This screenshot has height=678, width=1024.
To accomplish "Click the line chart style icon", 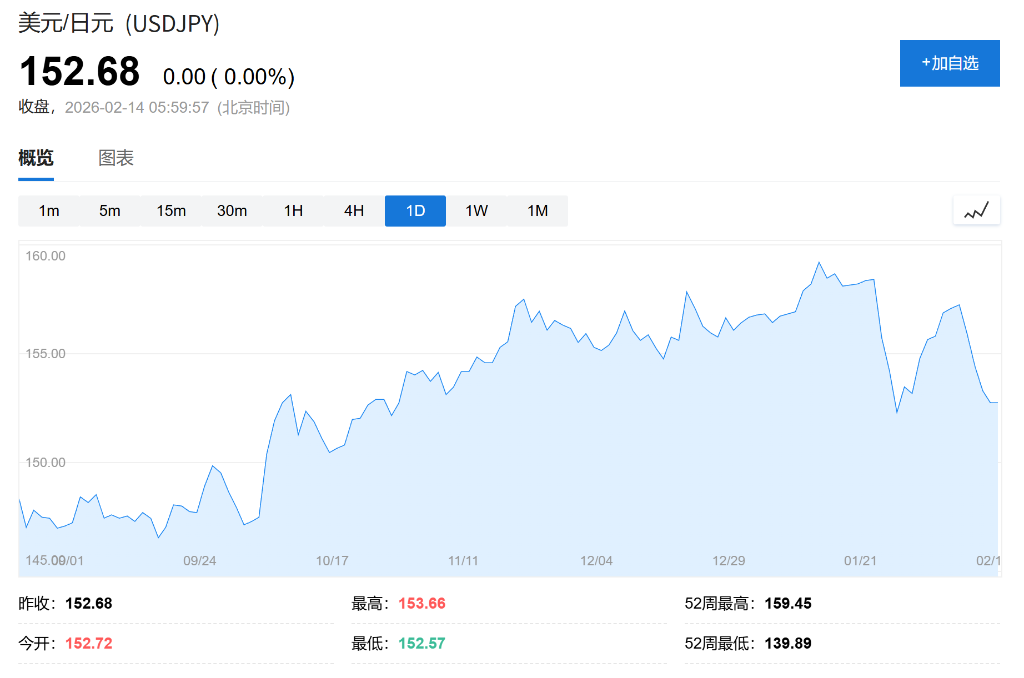I will click(x=976, y=210).
